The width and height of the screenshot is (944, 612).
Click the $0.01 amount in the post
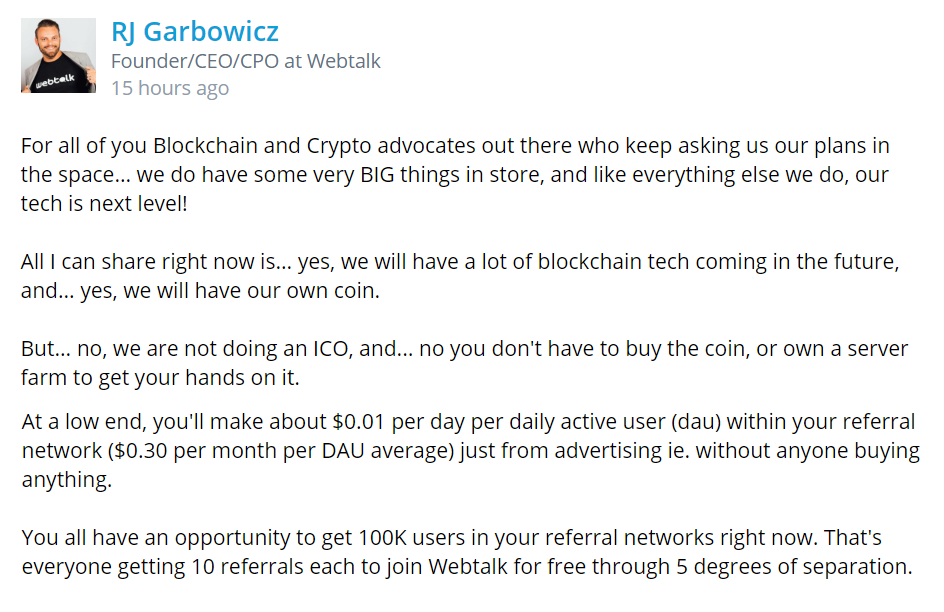coord(358,421)
